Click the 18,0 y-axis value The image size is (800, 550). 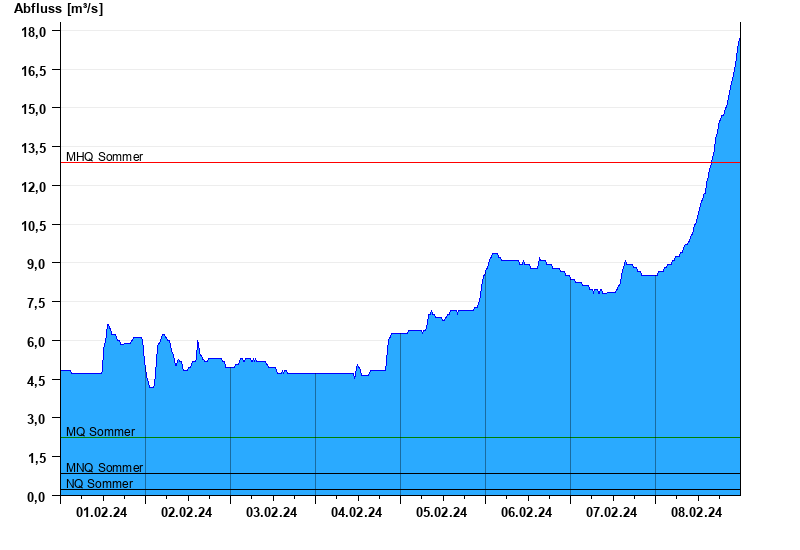pyautogui.click(x=34, y=32)
